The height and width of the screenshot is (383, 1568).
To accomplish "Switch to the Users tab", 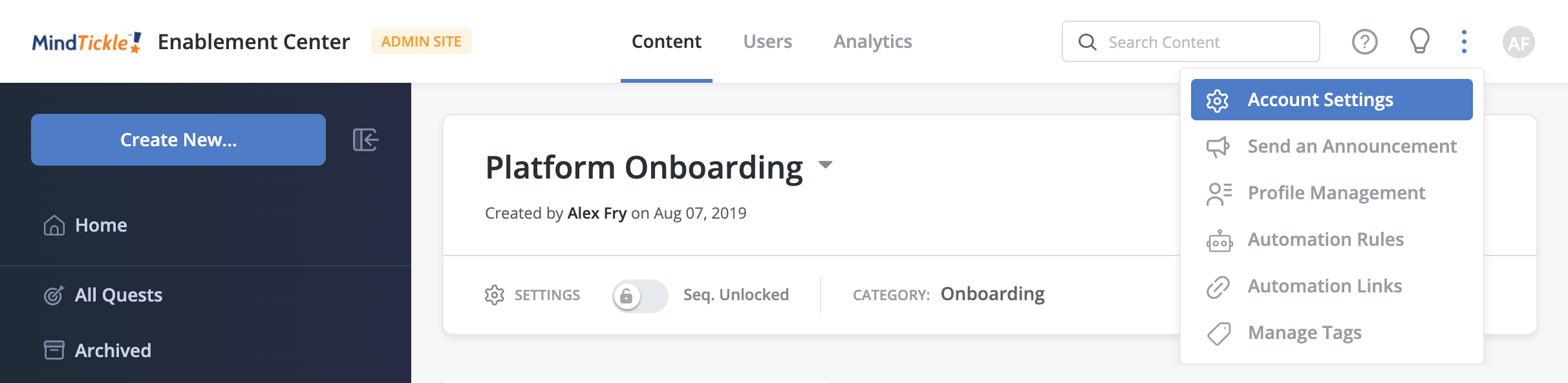I will pos(768,41).
